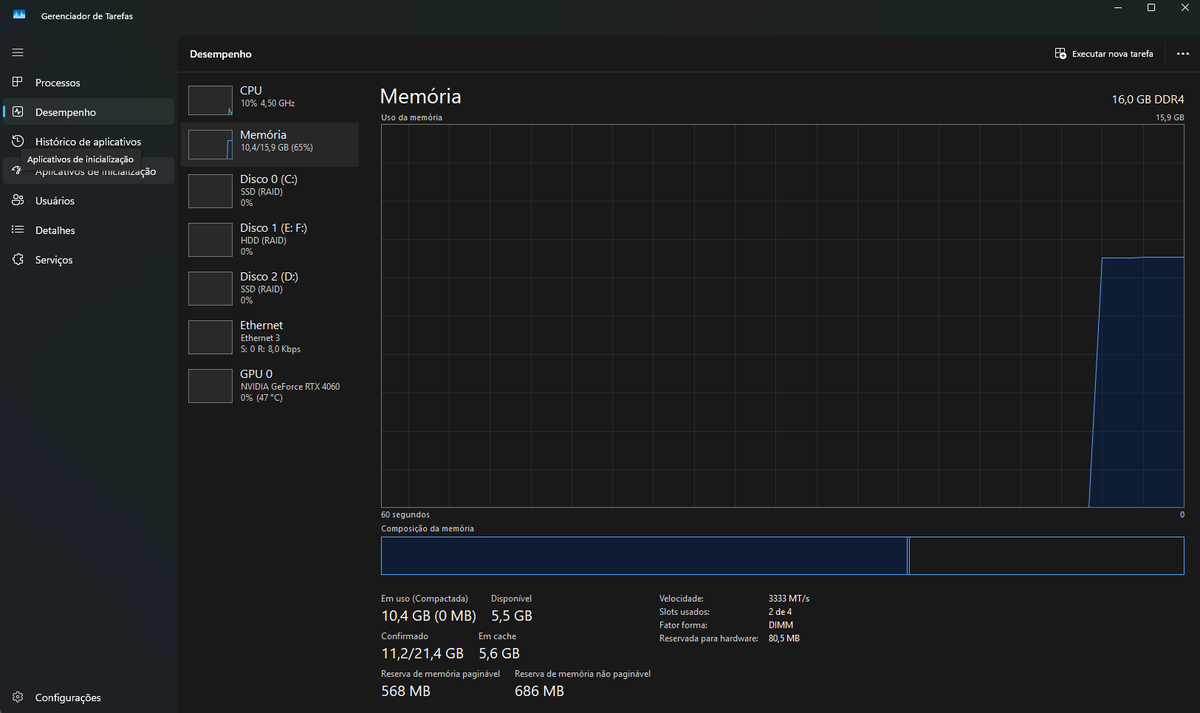Click Executar nova tarefa
The height and width of the screenshot is (713, 1200).
tap(1104, 54)
